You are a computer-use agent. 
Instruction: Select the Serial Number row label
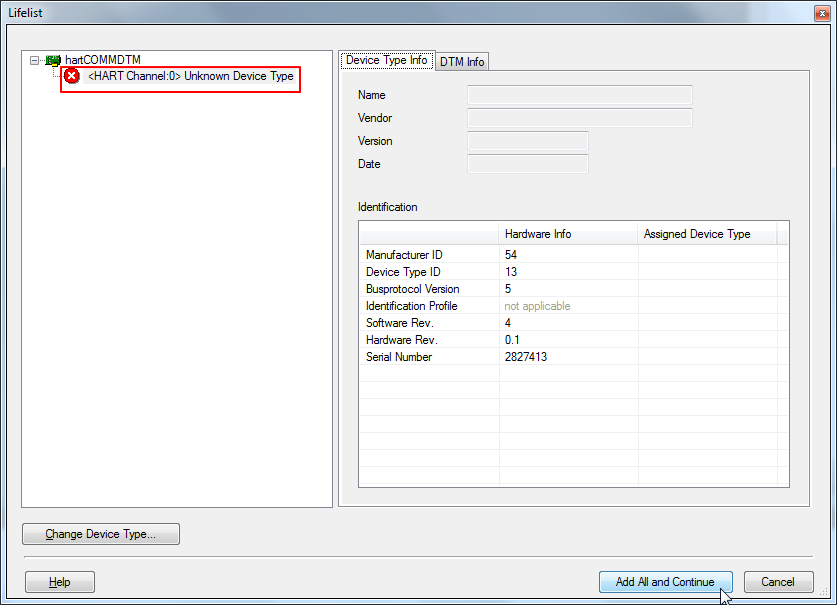coord(399,357)
